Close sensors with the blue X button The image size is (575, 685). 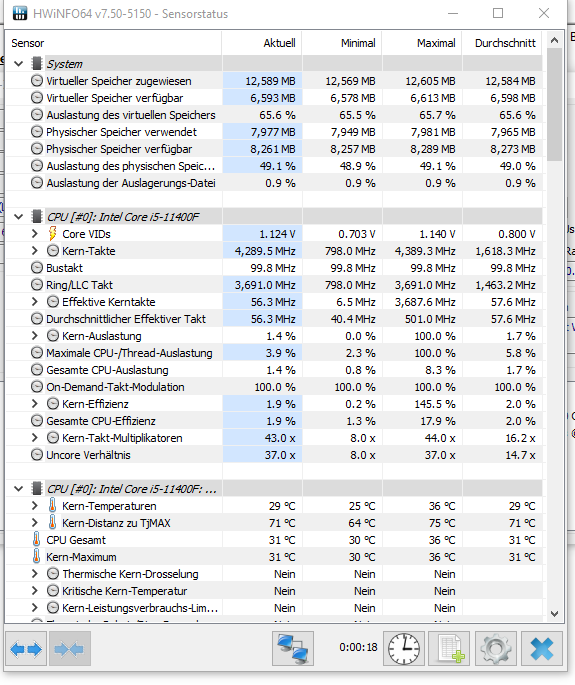(542, 649)
